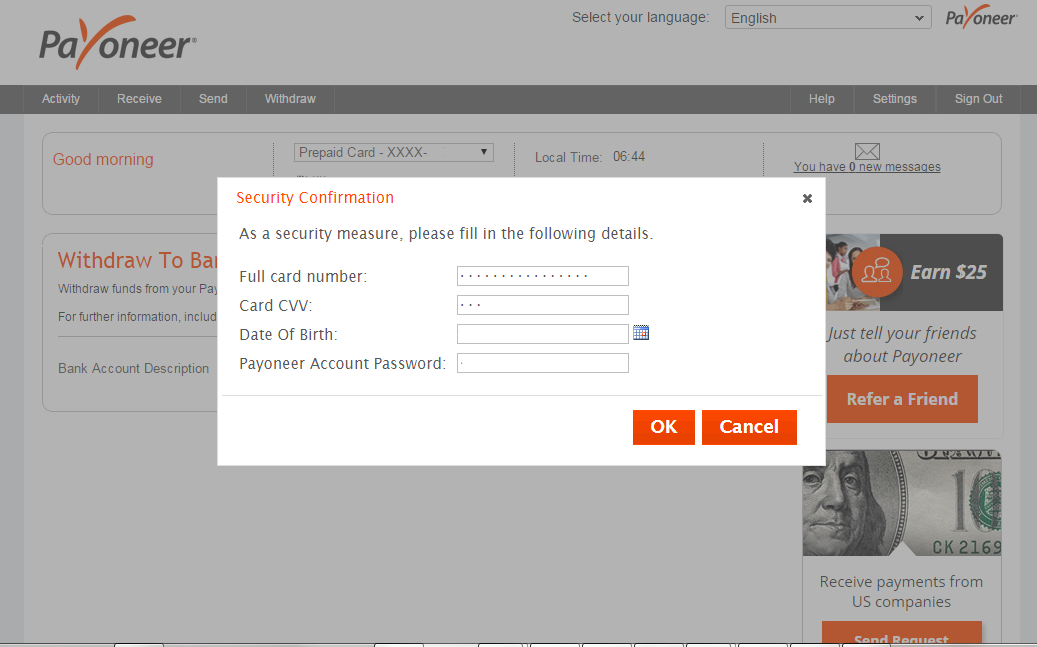Expand the Prepaid Card account dropdown
This screenshot has width=1037, height=647.
[x=393, y=151]
